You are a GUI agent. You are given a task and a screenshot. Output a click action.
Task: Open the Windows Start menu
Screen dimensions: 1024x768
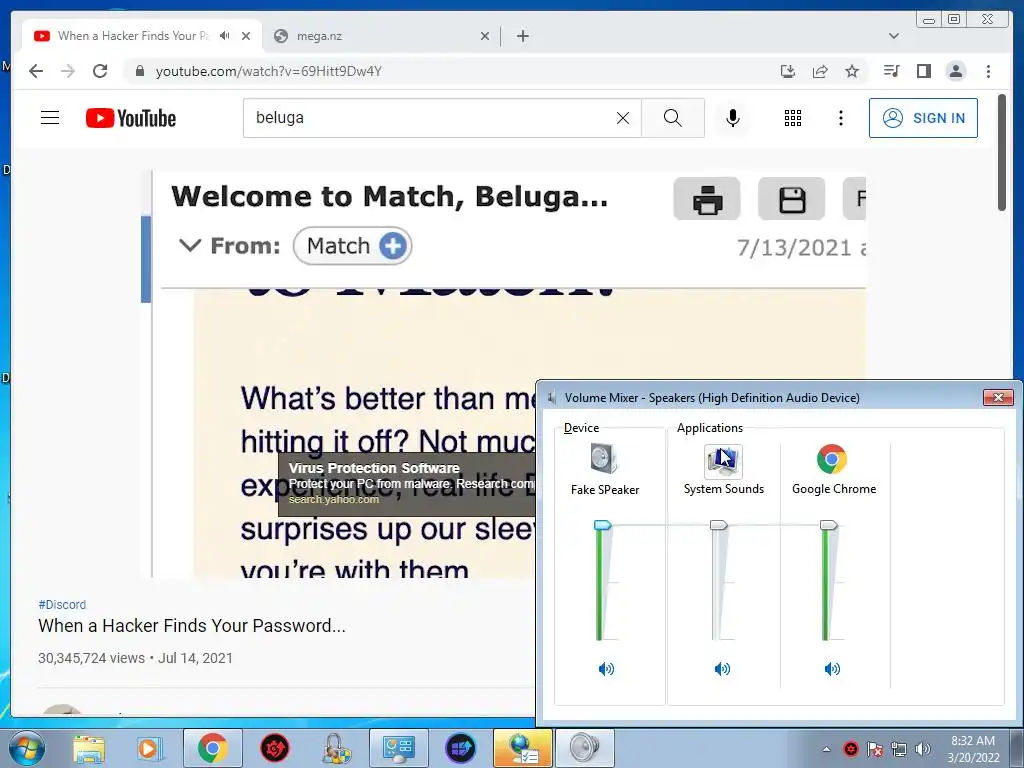tap(27, 748)
